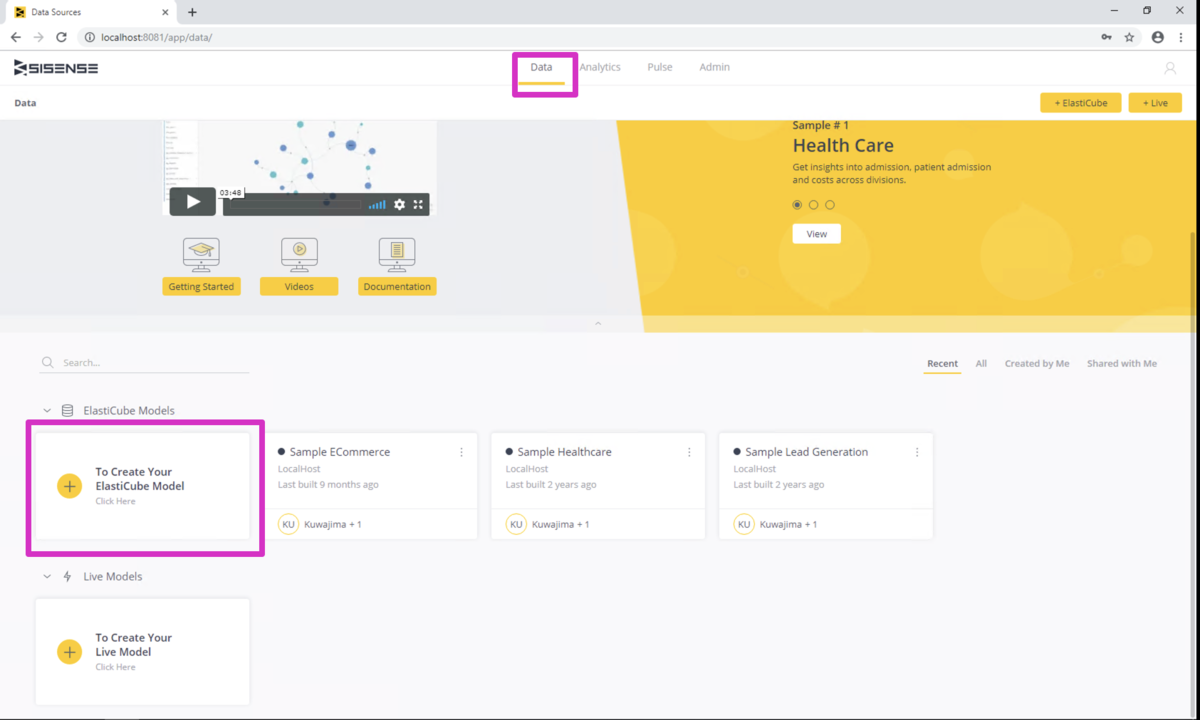The image size is (1200, 720).
Task: Click the Documentation monitor icon
Action: [397, 254]
